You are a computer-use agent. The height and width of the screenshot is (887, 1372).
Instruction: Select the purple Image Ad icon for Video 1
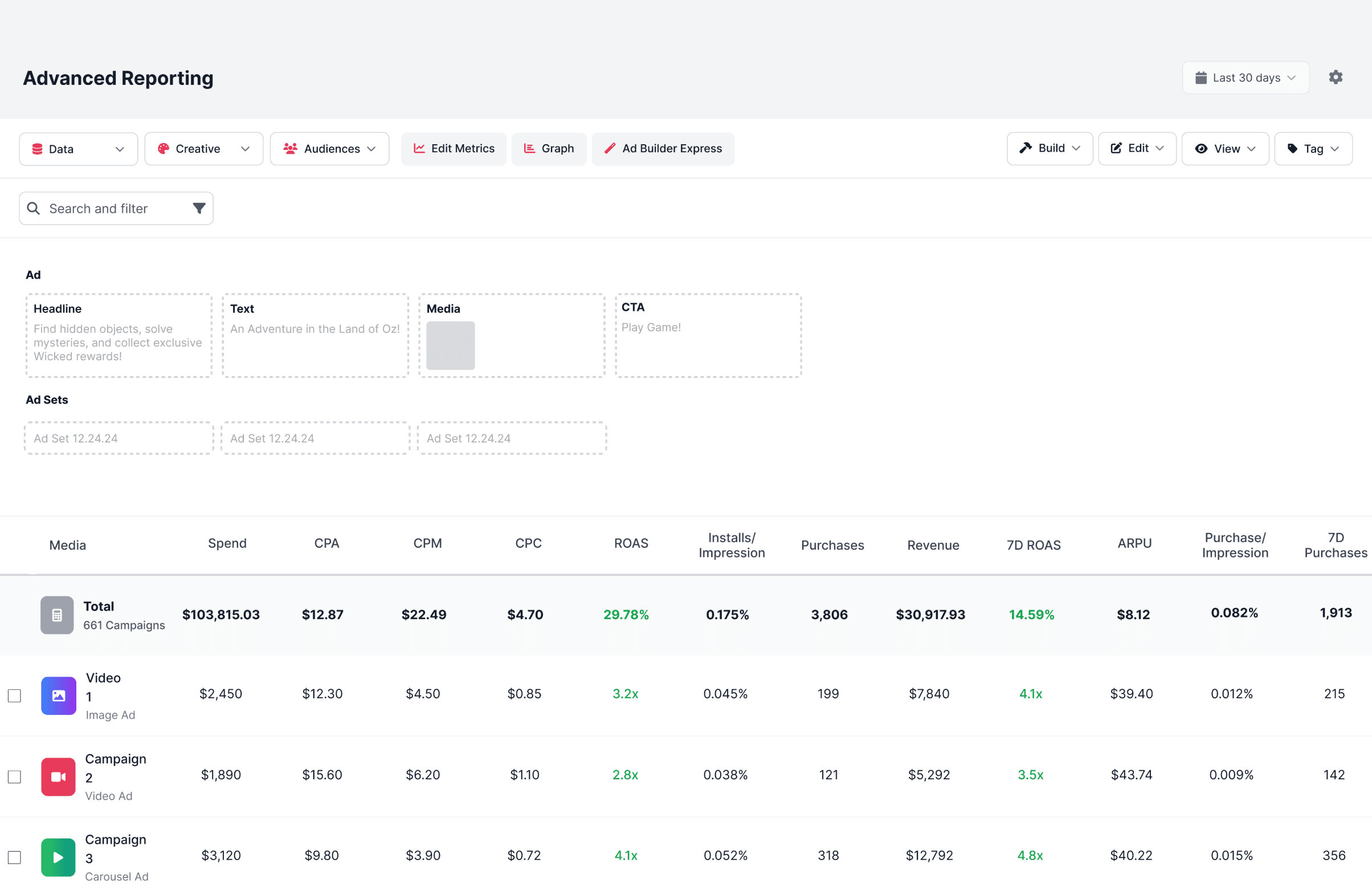click(58, 695)
